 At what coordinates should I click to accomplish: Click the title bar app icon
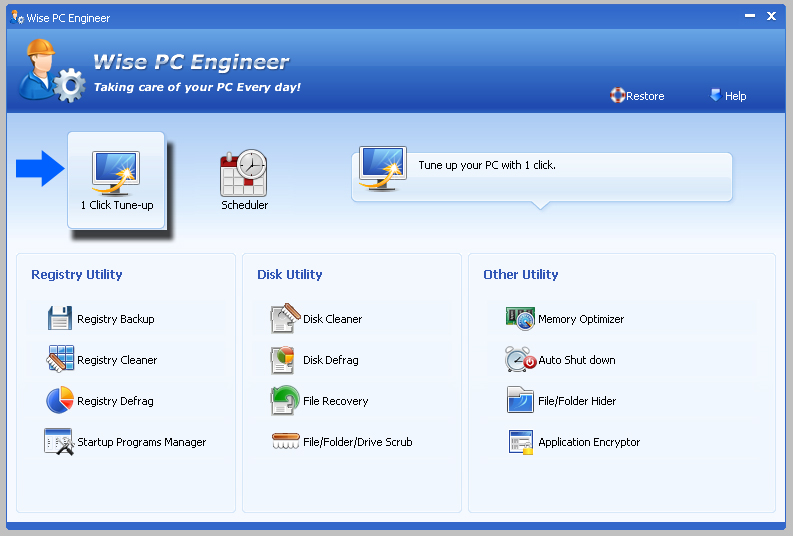(17, 18)
